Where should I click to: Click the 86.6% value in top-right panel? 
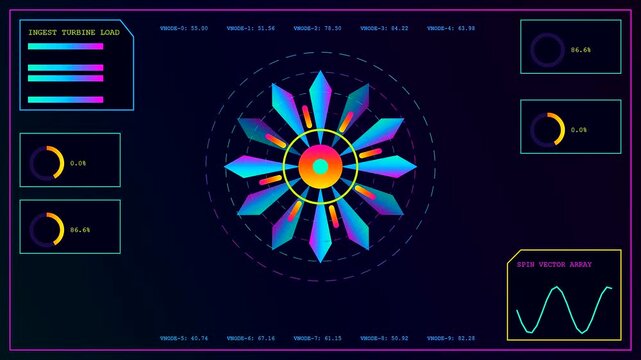(580, 50)
